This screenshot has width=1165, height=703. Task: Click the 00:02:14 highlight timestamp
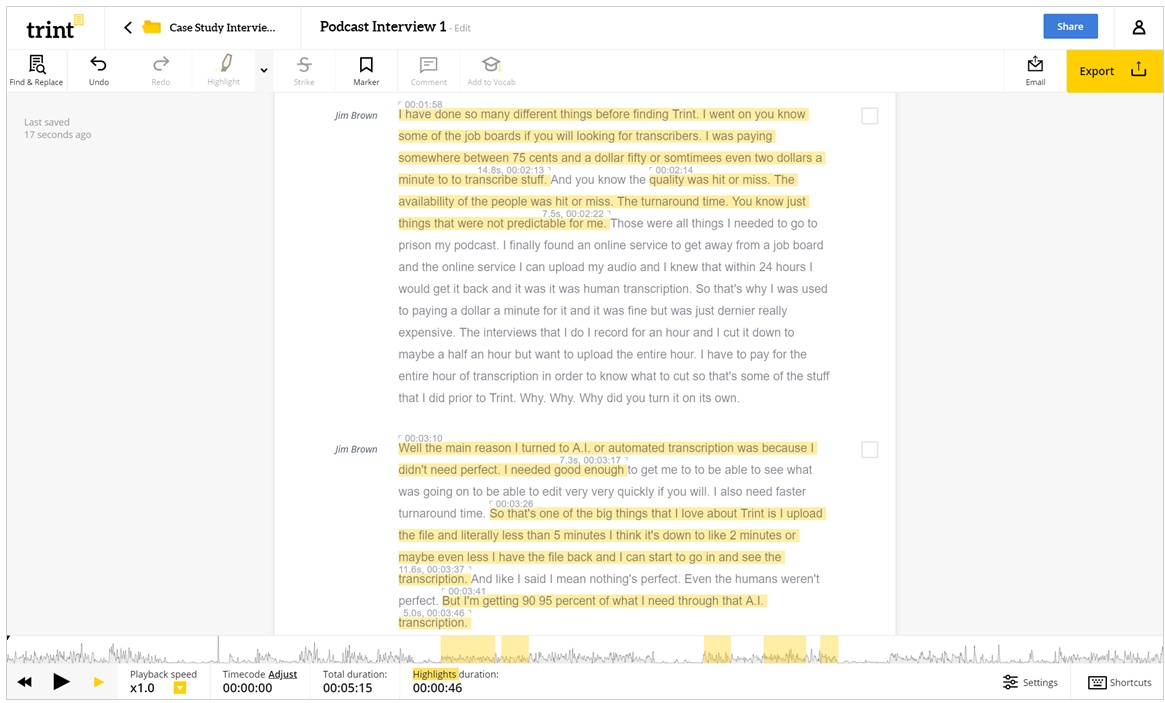click(674, 170)
